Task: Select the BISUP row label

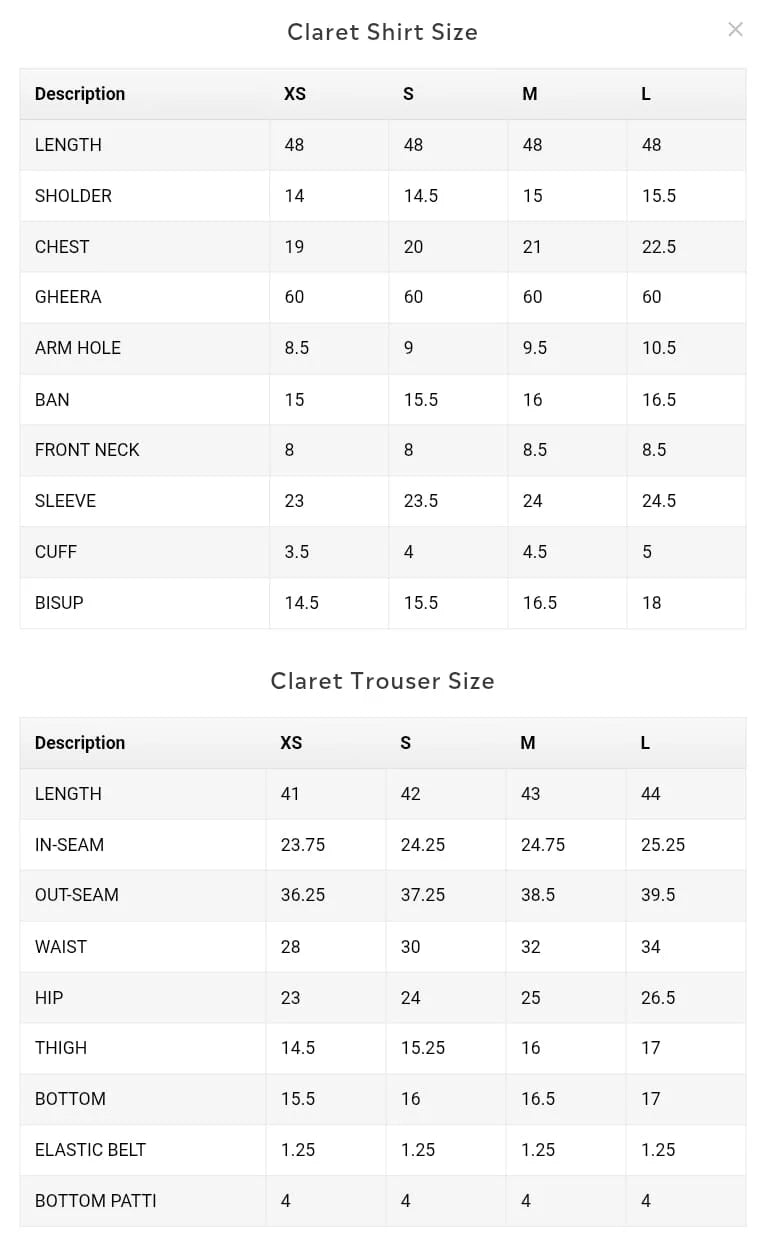Action: pos(59,603)
